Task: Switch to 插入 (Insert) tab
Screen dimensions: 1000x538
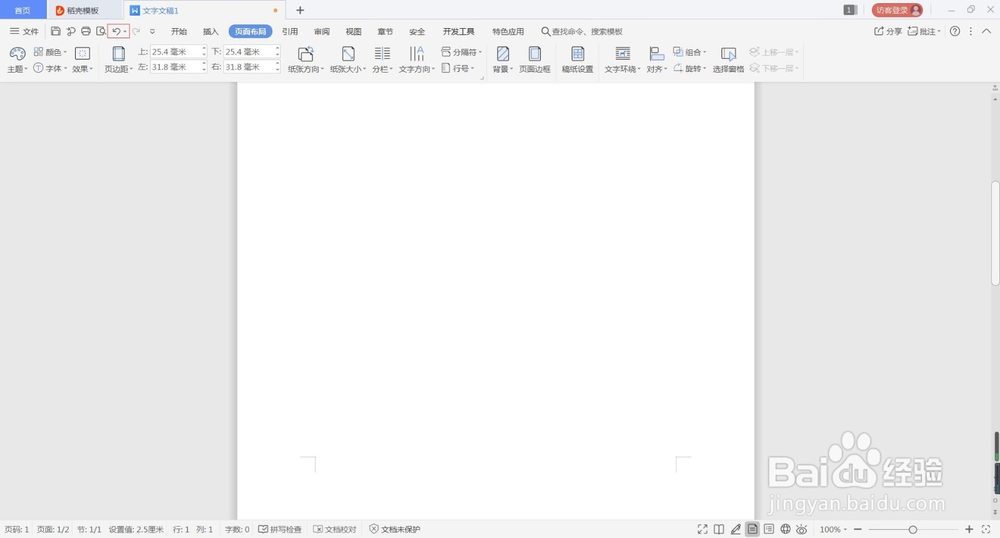Action: (x=210, y=31)
